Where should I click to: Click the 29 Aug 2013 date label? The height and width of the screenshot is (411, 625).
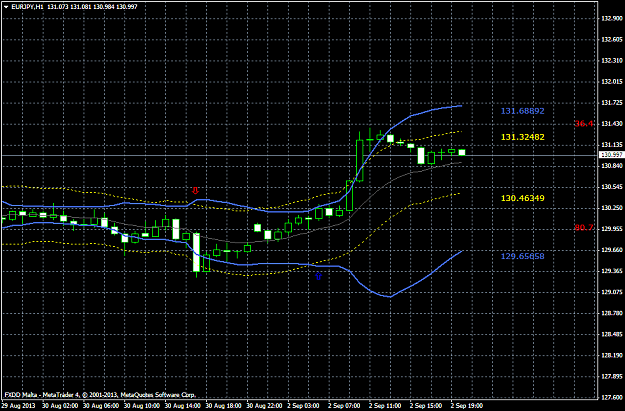[x=18, y=406]
